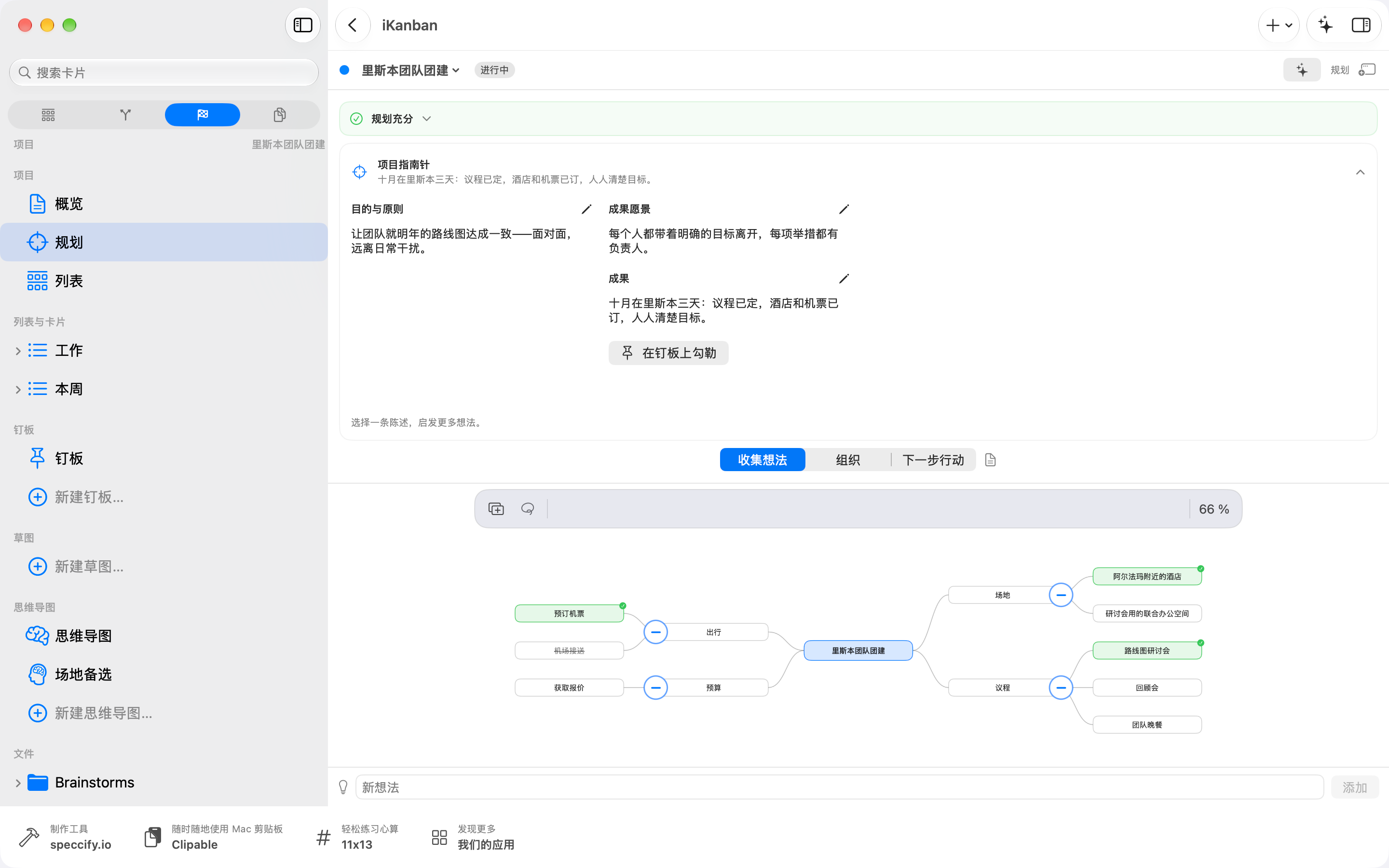1389x868 pixels.
Task: Open the 钉板 pinboard item
Action: click(x=163, y=458)
